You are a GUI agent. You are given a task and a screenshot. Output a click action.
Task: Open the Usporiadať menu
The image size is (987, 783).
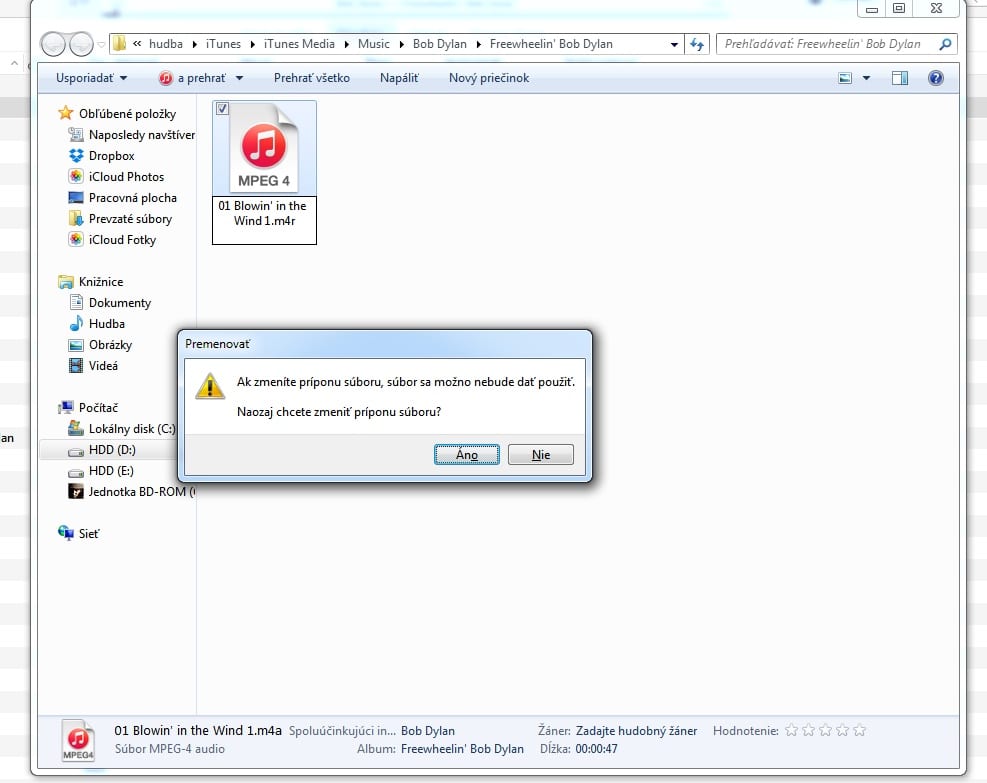pyautogui.click(x=91, y=78)
